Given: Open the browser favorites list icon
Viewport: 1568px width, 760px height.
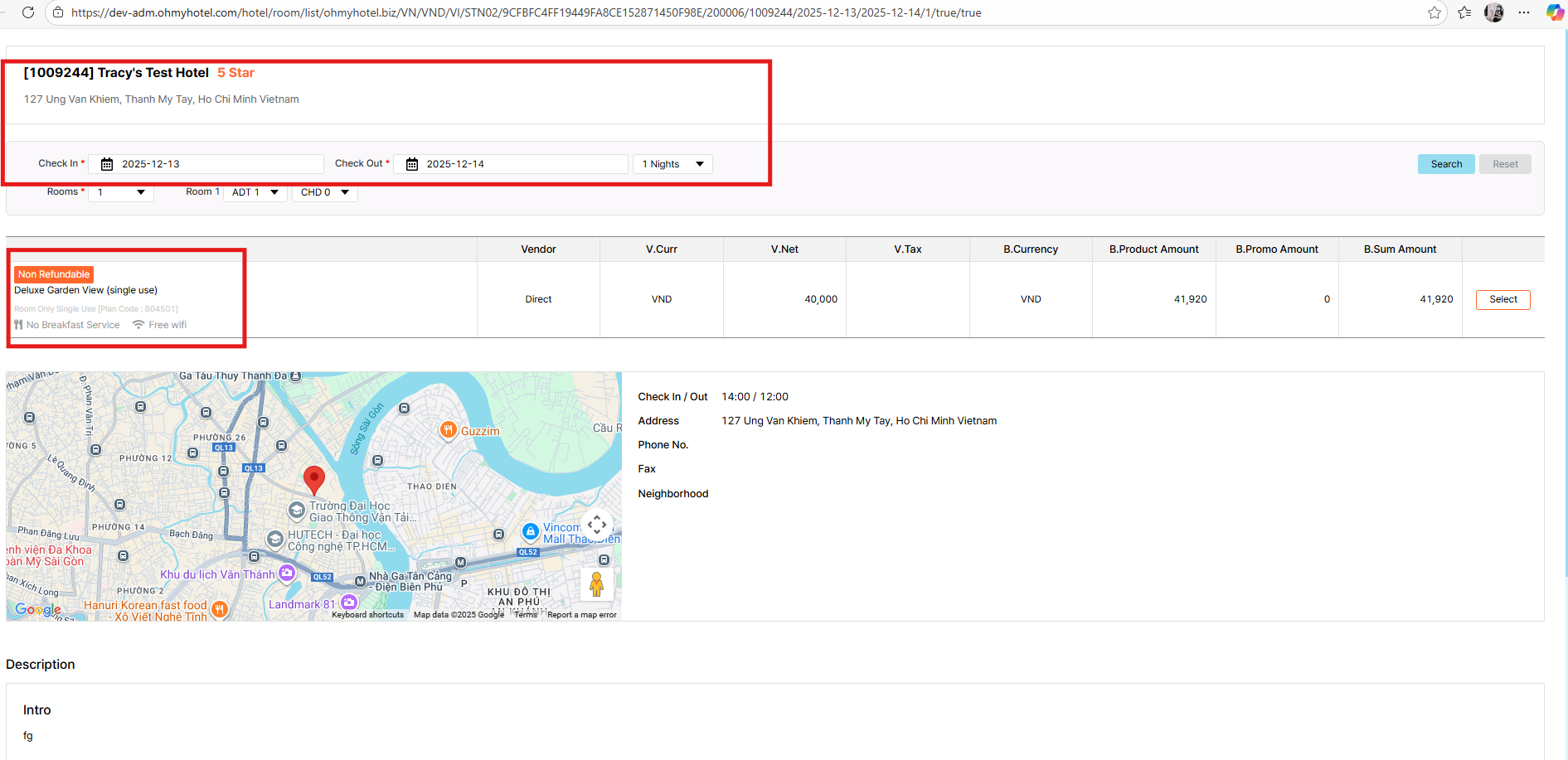Looking at the screenshot, I should pyautogui.click(x=1464, y=12).
